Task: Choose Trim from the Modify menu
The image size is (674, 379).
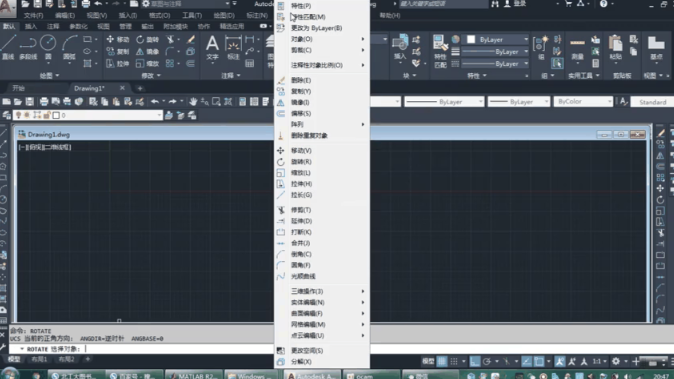Action: tap(301, 210)
